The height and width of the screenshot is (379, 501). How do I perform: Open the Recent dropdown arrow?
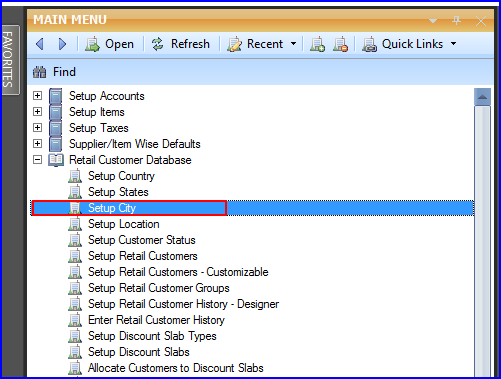click(293, 44)
